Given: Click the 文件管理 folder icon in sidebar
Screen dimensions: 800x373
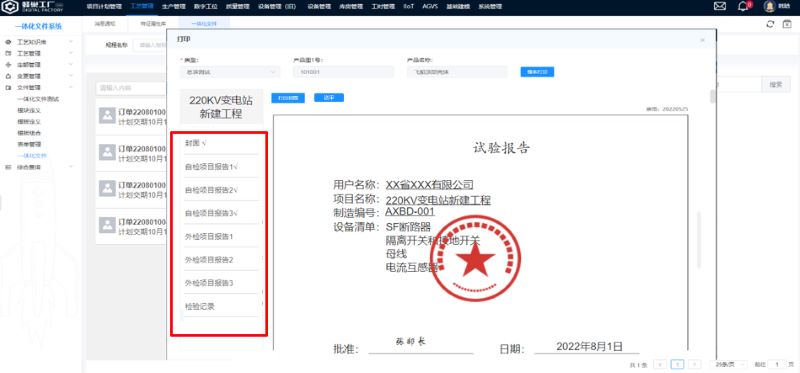Looking at the screenshot, I should pos(8,88).
